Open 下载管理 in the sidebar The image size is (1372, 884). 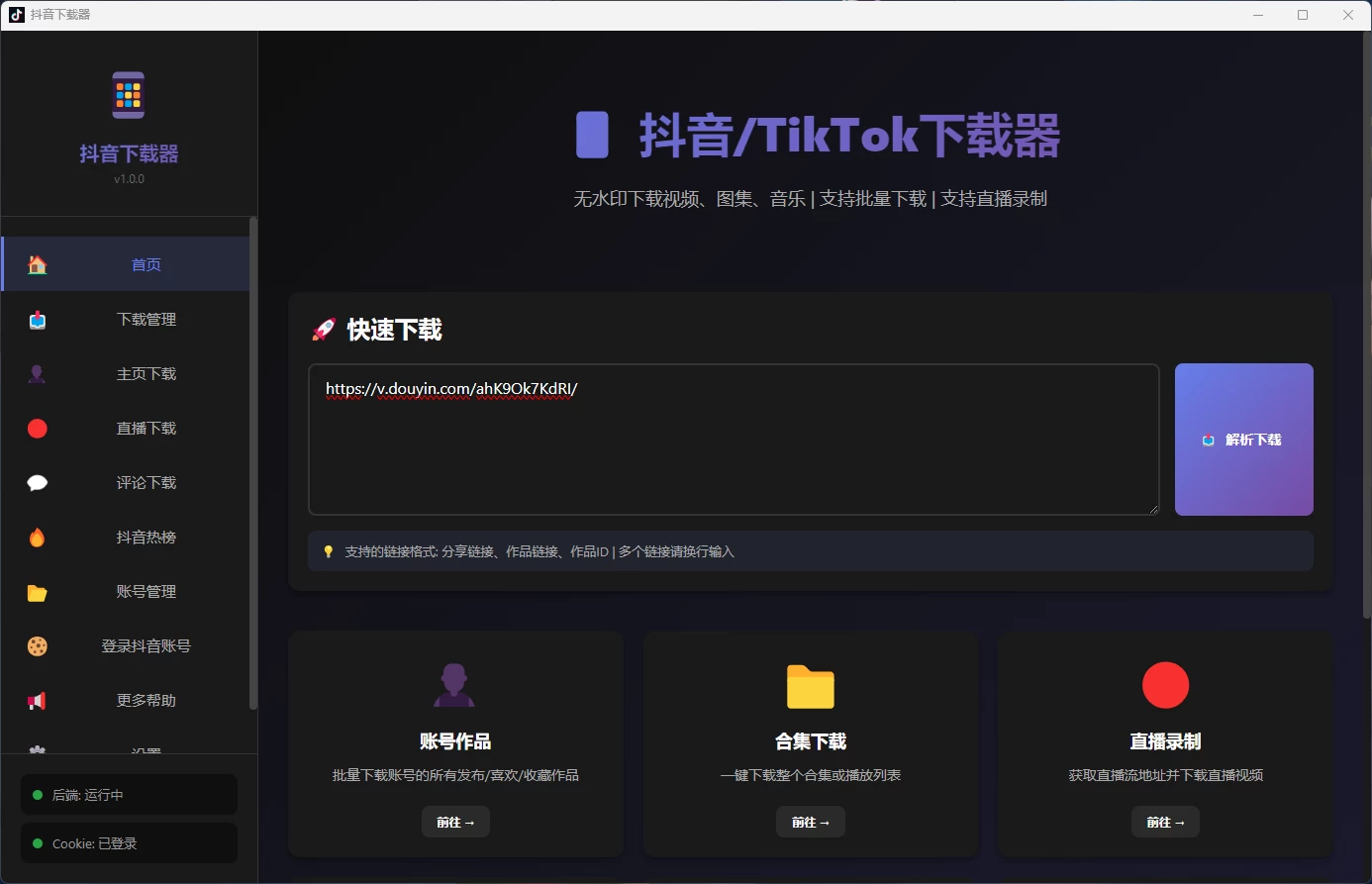126,319
